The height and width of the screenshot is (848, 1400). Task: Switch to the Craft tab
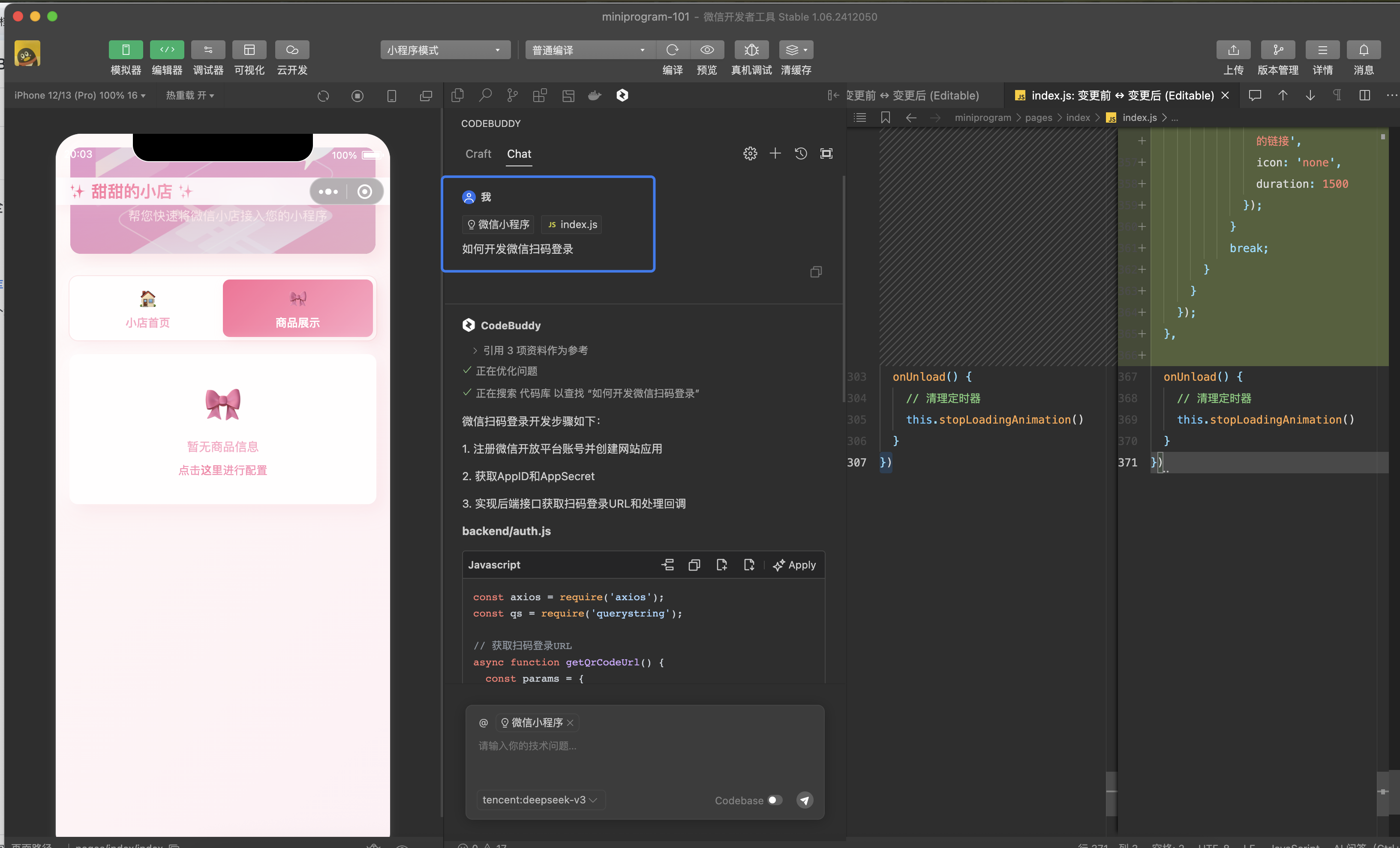[478, 154]
